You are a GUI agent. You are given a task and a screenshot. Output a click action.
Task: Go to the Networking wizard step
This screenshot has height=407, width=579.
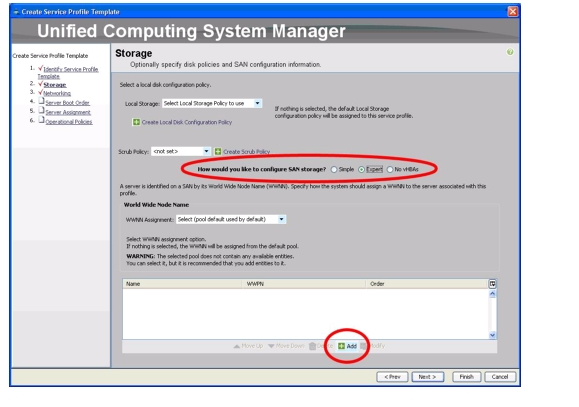pos(57,93)
